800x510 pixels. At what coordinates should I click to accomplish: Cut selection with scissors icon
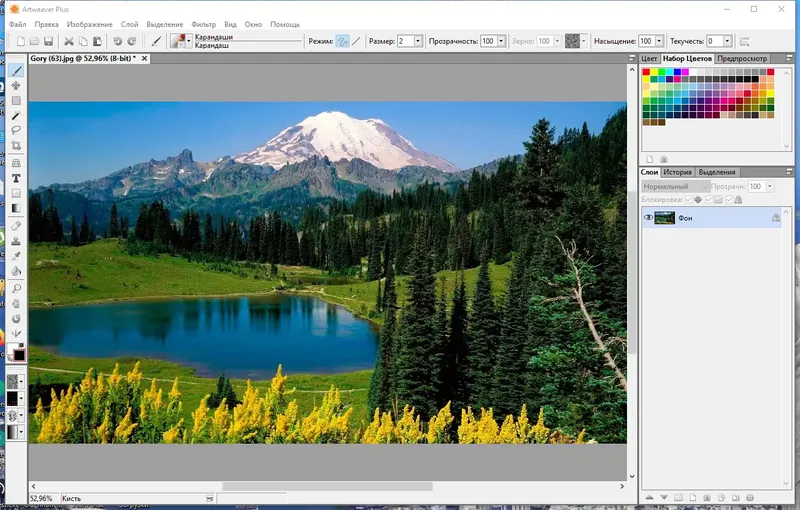click(x=69, y=41)
